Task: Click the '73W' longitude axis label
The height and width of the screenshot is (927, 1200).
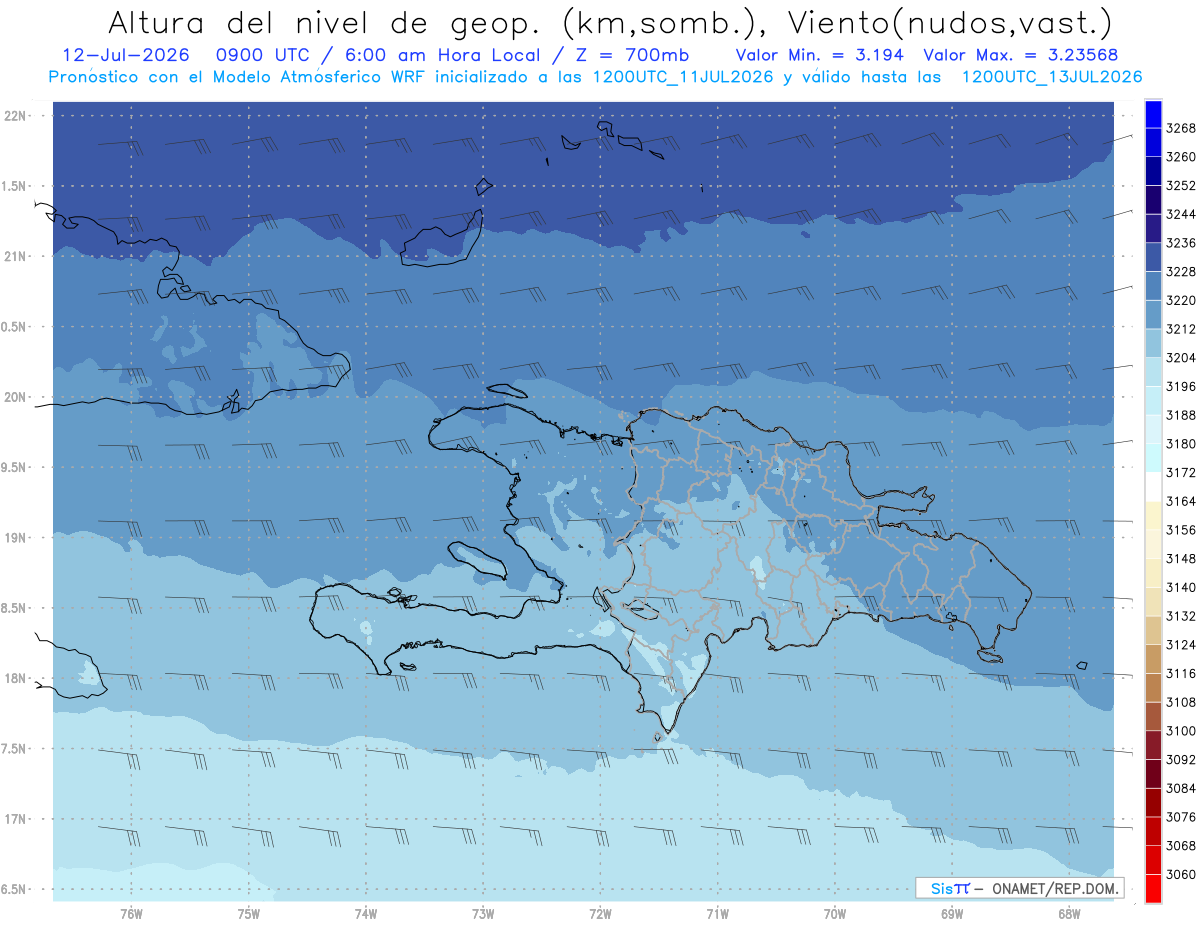Action: tap(483, 914)
